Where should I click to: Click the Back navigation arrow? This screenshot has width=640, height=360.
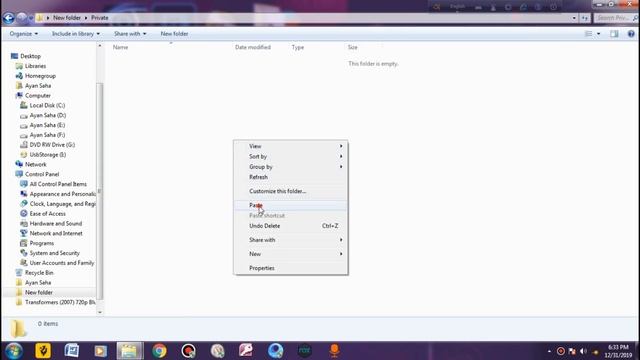click(x=9, y=18)
